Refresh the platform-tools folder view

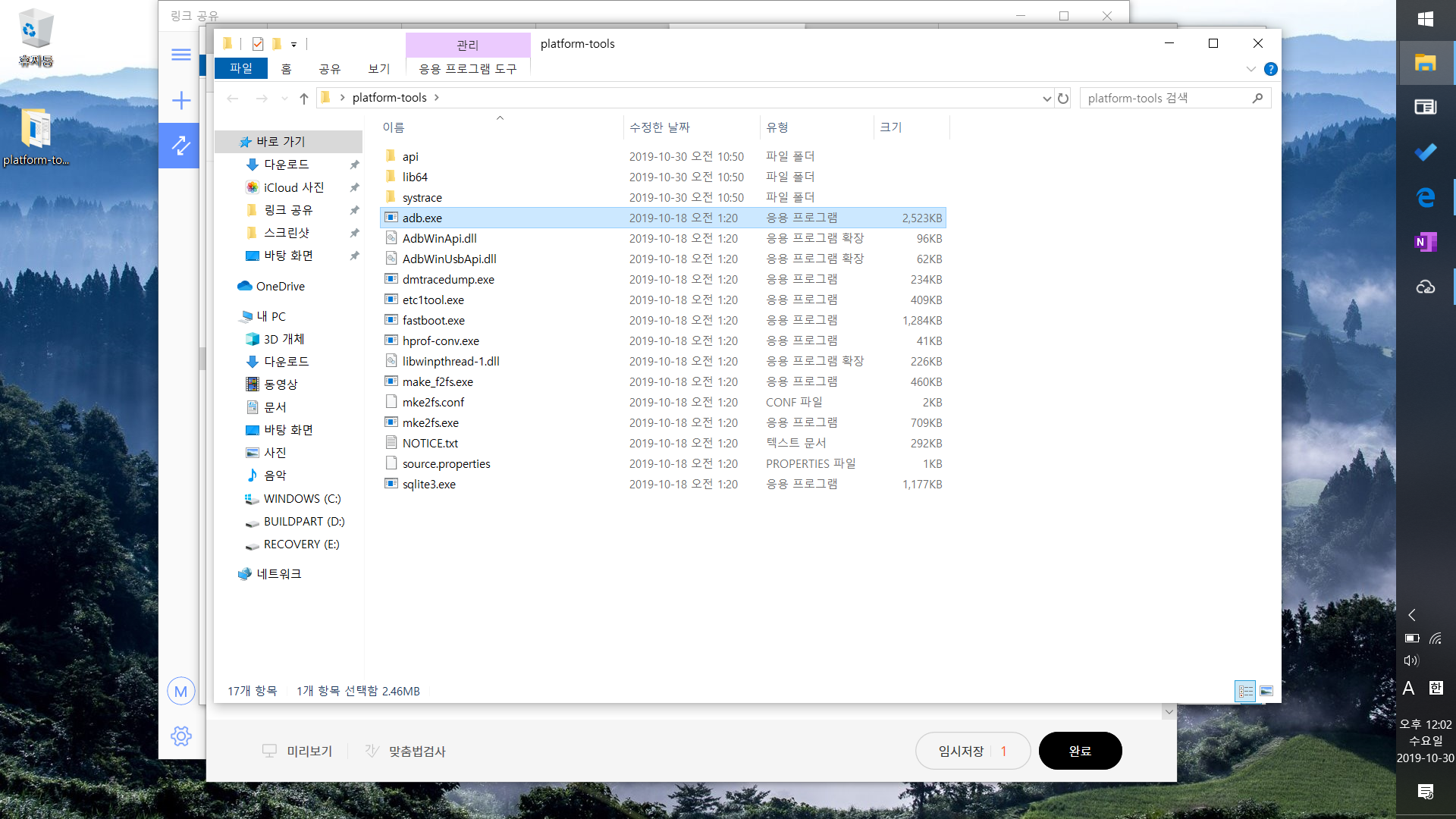pos(1063,99)
